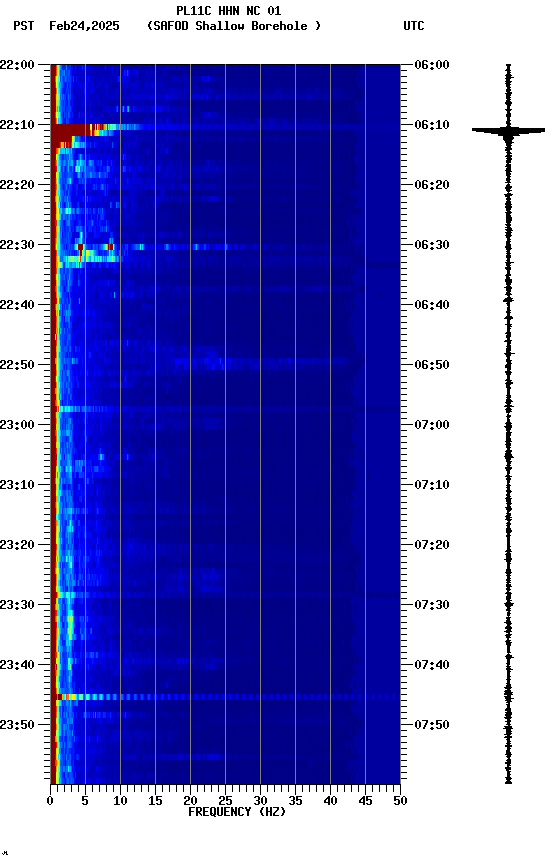
Task: Click the 07:00 UTC time label
Action: [x=432, y=425]
